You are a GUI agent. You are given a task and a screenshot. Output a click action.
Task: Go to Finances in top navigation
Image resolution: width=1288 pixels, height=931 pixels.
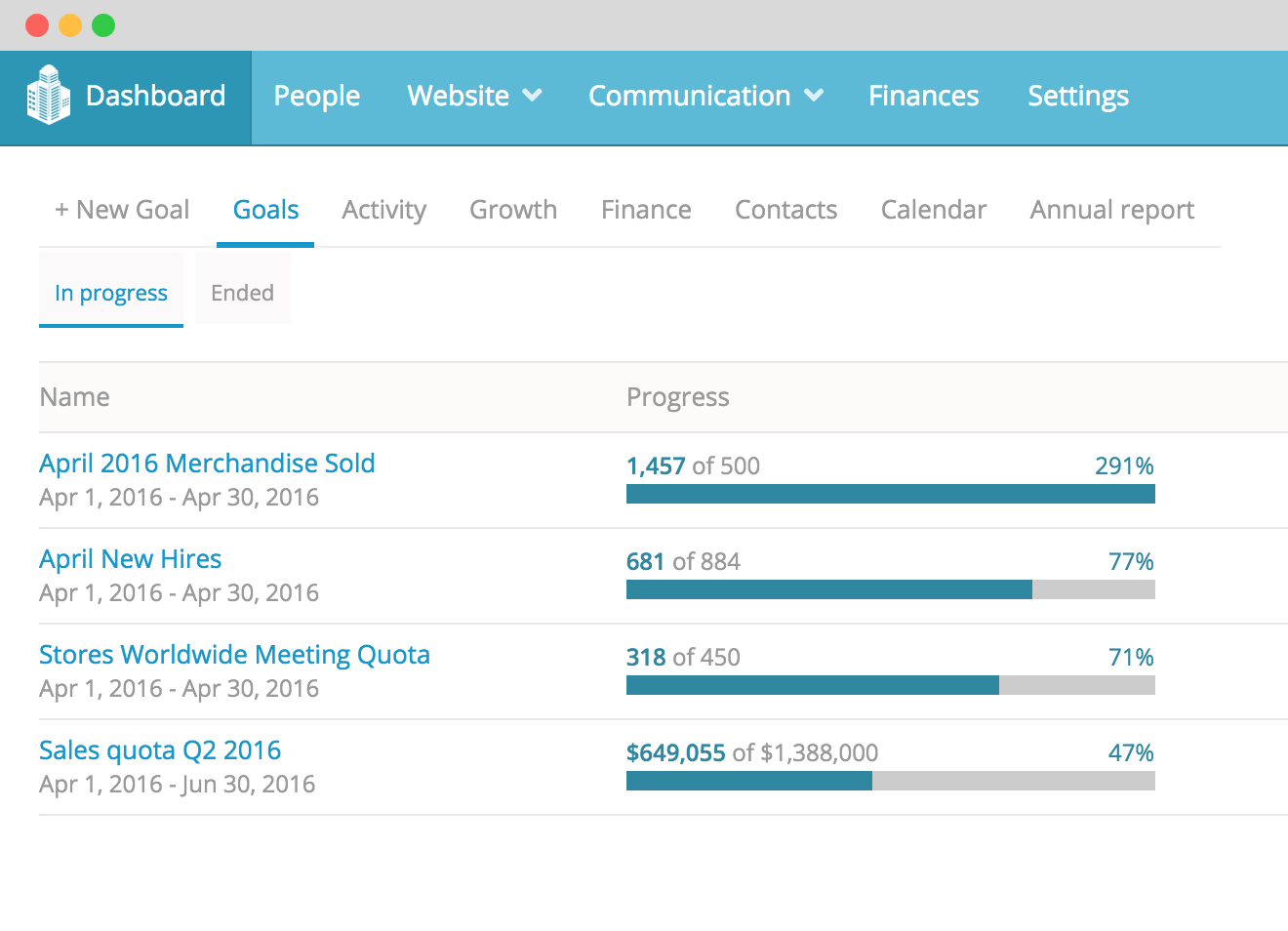(923, 96)
